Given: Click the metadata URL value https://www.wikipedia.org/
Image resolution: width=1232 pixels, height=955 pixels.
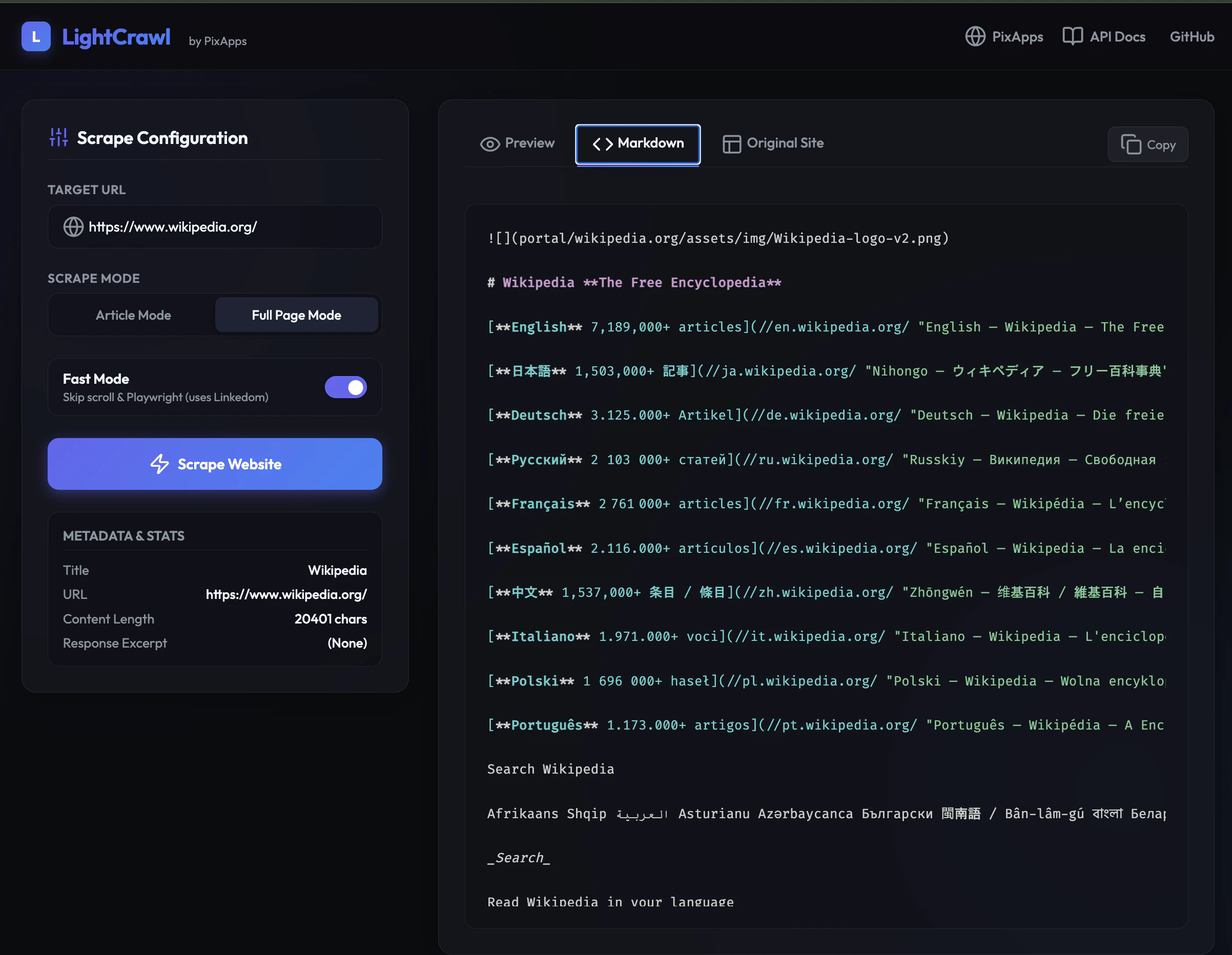Looking at the screenshot, I should (x=286, y=594).
